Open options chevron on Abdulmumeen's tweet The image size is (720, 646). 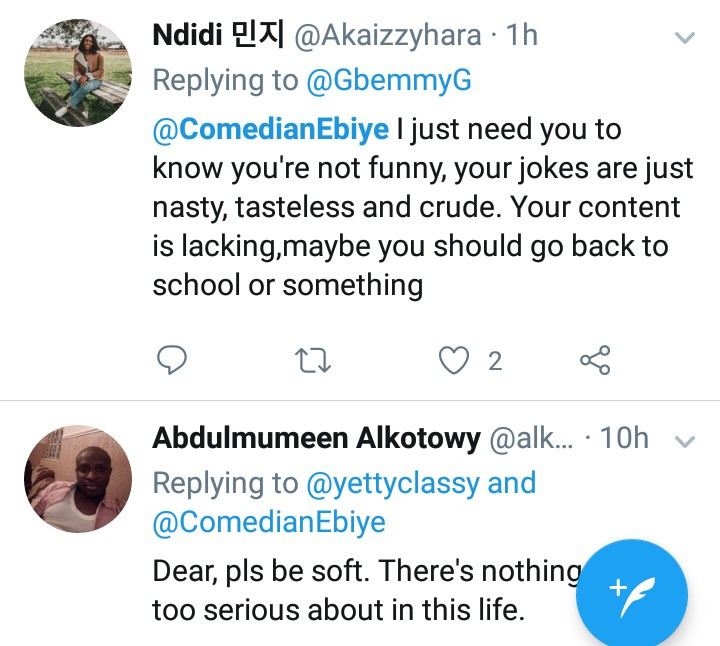[685, 440]
